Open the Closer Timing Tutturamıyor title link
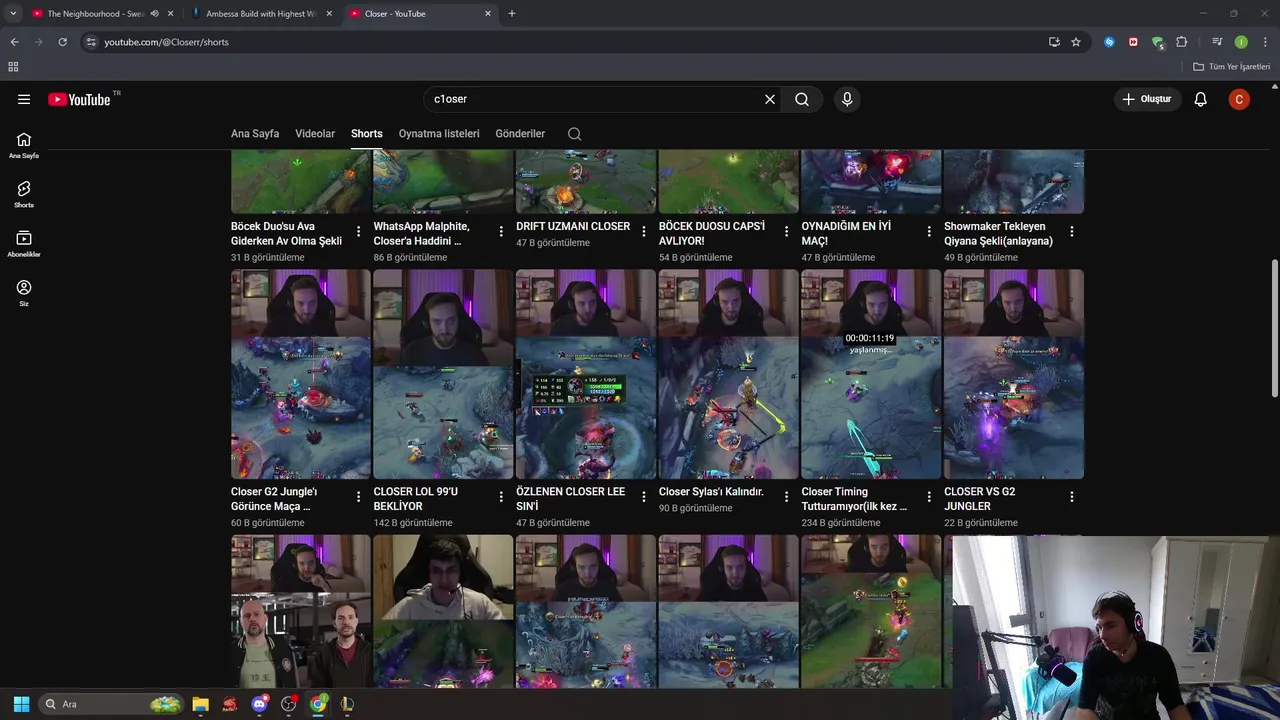The height and width of the screenshot is (720, 1280). [854, 499]
